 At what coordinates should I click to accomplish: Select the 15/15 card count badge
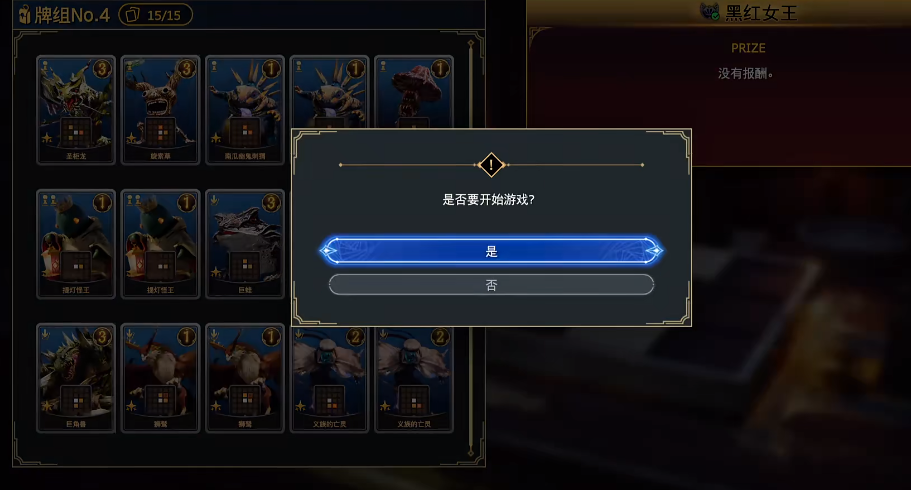click(156, 15)
